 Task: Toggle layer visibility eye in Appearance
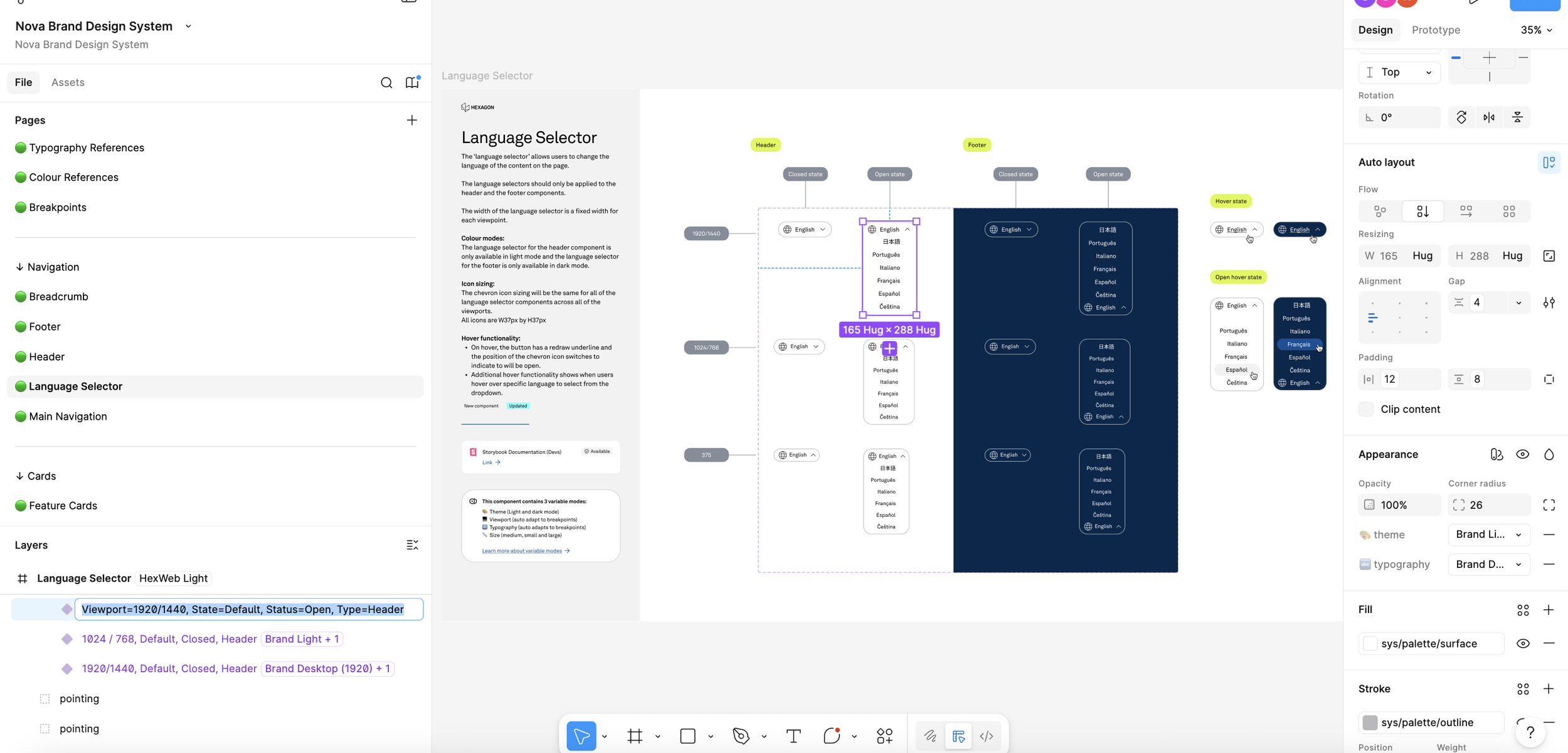click(1523, 454)
